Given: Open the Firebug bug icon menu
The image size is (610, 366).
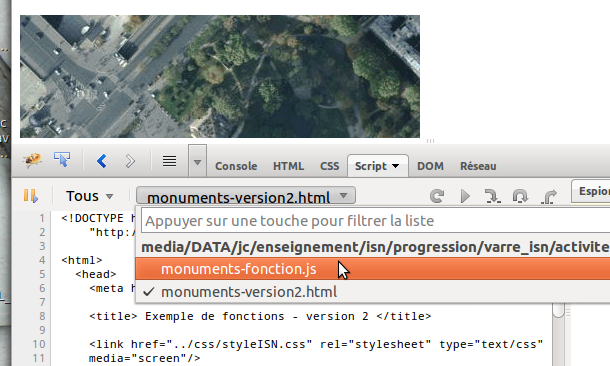Looking at the screenshot, I should 32,160.
